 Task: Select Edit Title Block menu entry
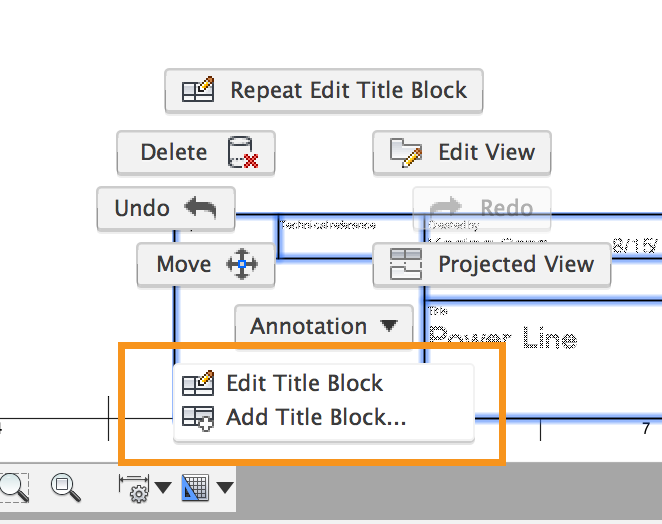click(x=304, y=383)
